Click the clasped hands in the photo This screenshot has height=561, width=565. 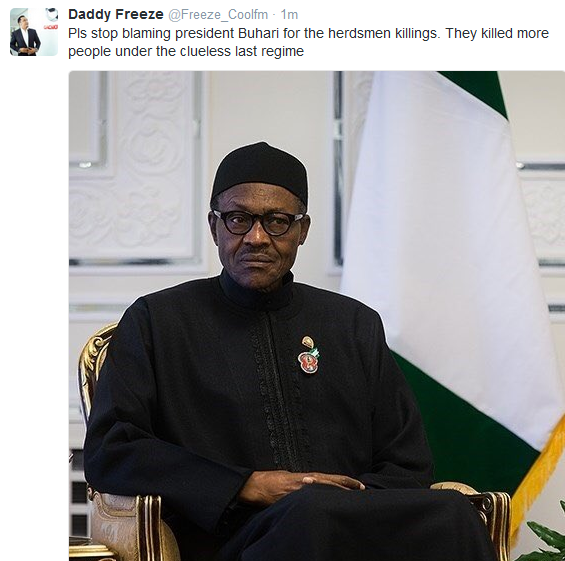point(301,487)
